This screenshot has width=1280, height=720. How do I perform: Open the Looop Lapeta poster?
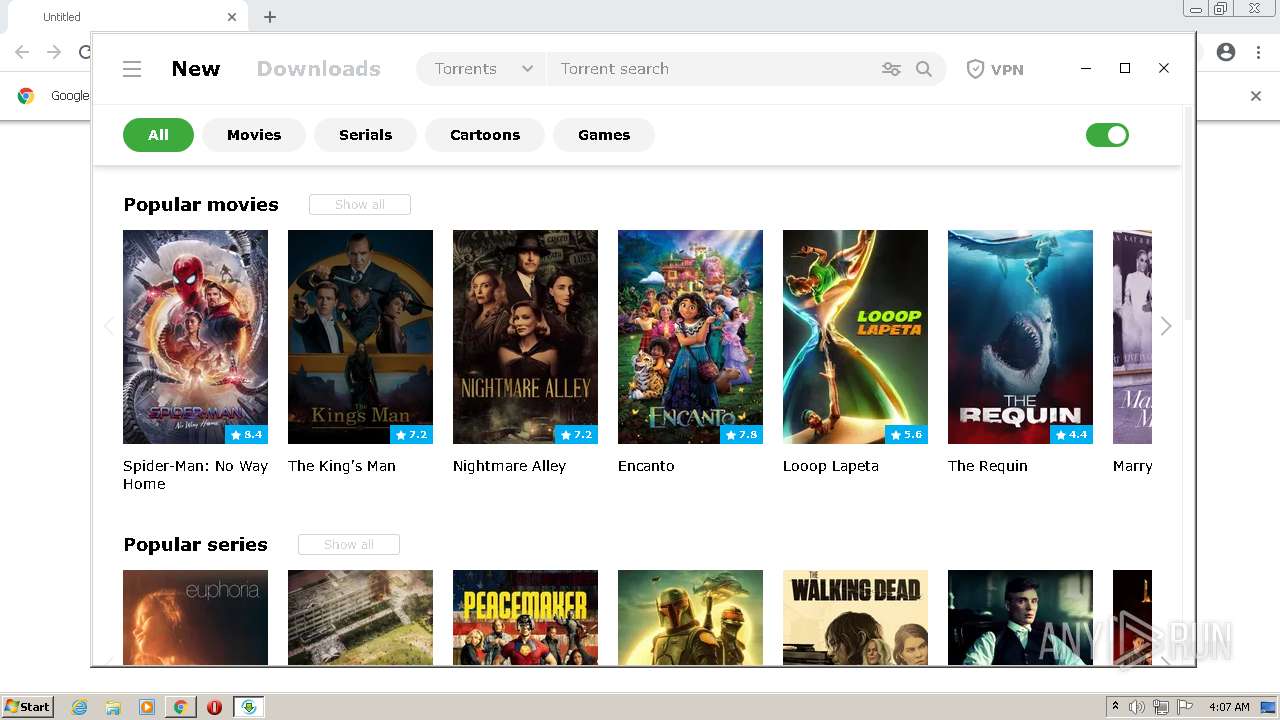(855, 337)
